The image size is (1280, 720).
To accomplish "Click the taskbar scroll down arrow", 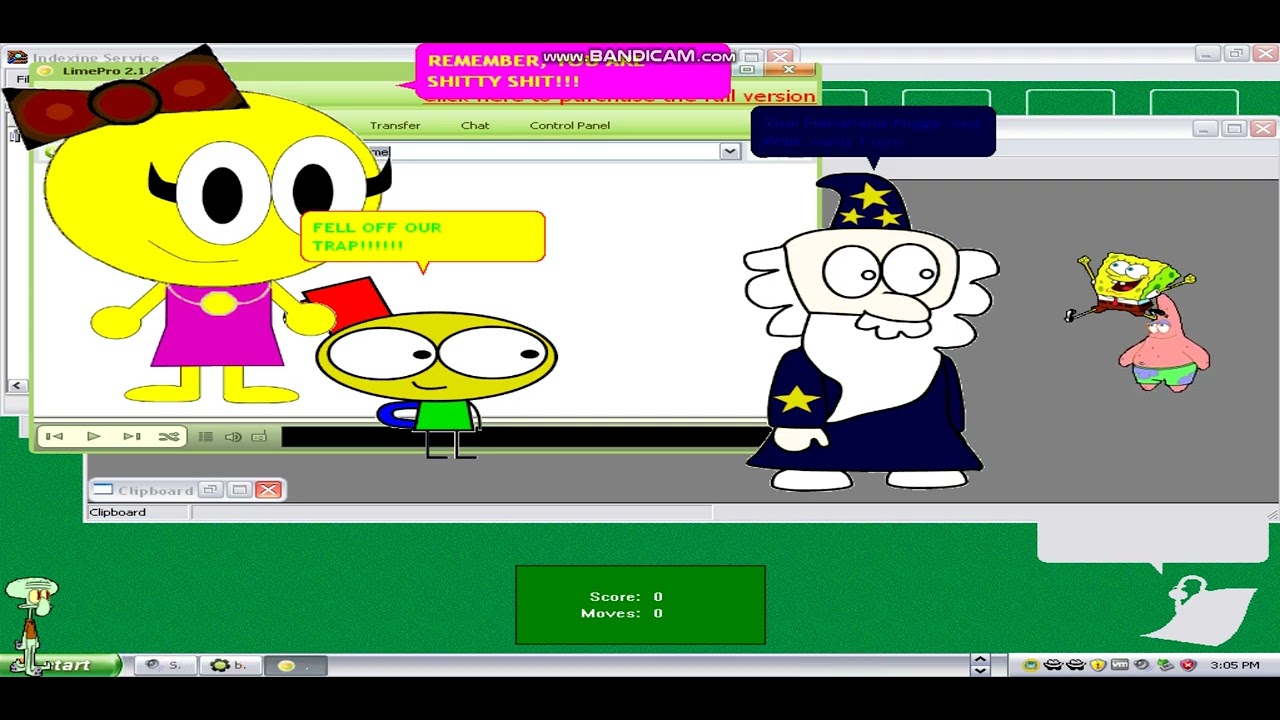I will (980, 671).
